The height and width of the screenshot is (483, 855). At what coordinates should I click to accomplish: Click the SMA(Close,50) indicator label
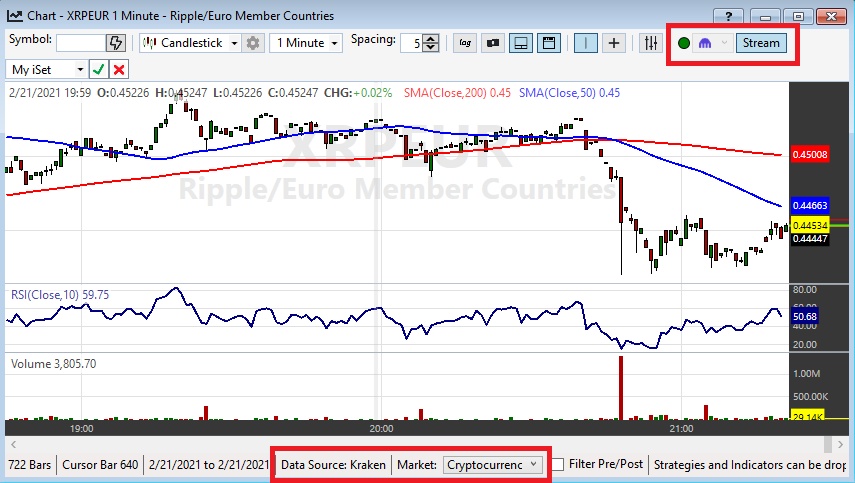tap(569, 93)
